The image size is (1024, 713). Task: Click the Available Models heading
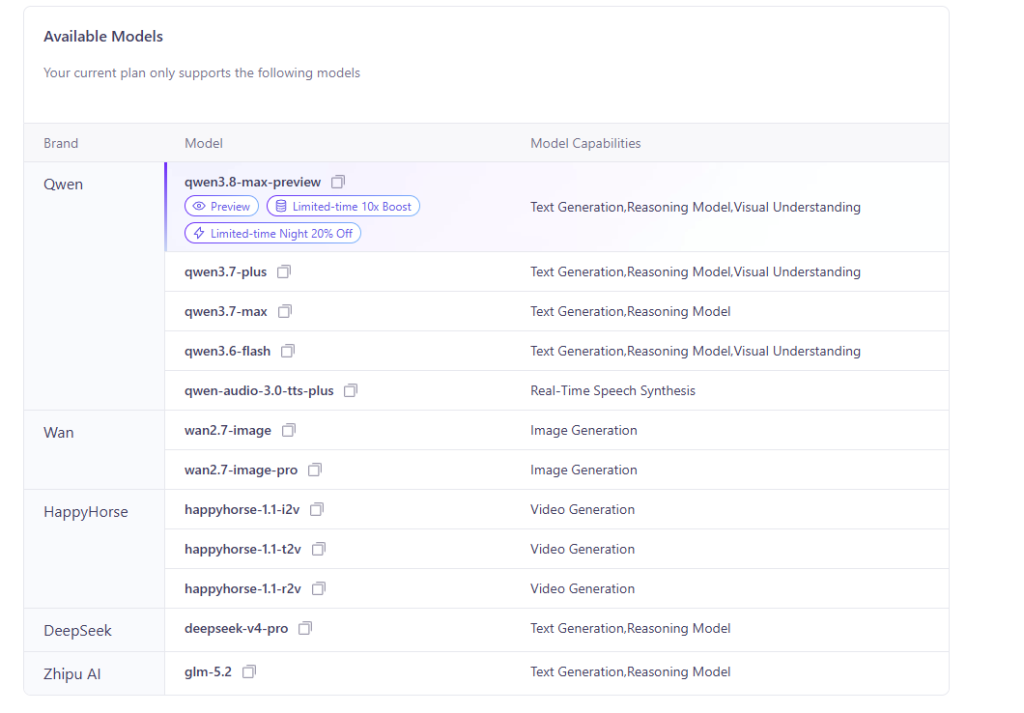pos(103,37)
